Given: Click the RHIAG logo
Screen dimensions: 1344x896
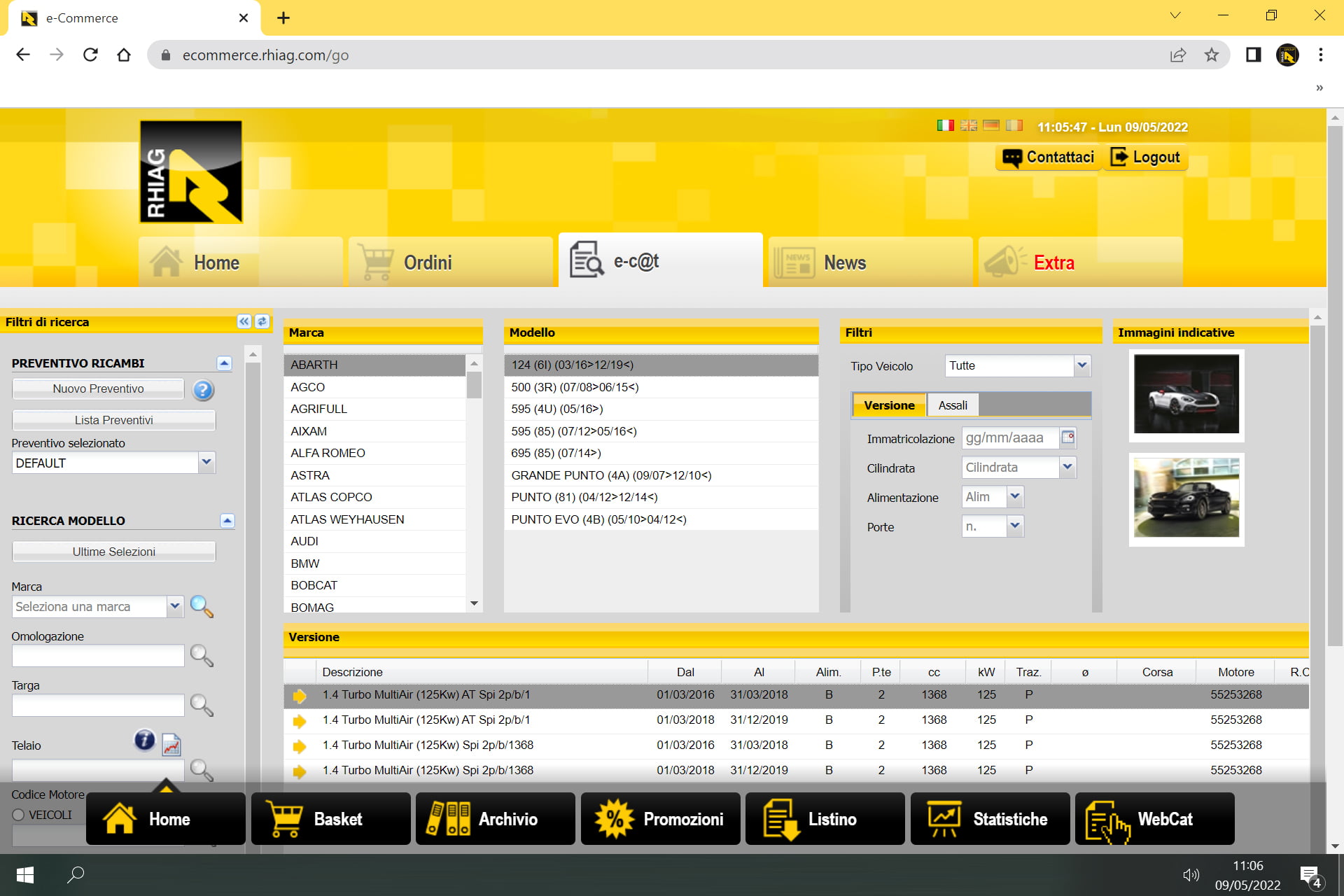Looking at the screenshot, I should click(x=191, y=171).
